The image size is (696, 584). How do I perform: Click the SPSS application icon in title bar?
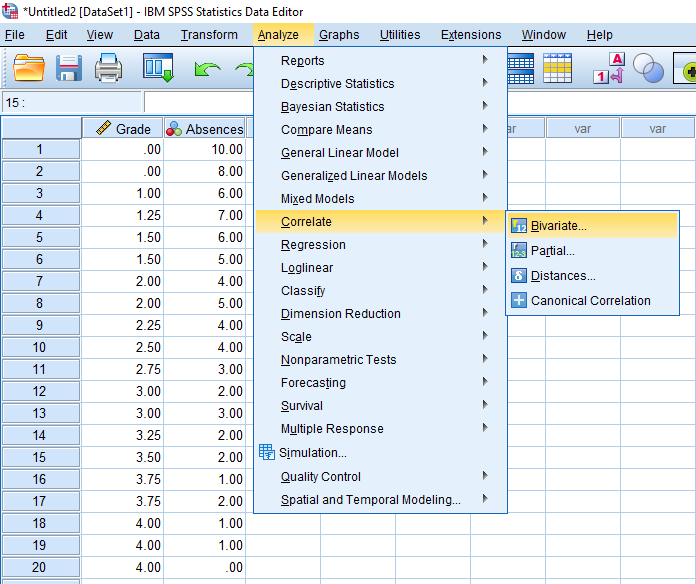pos(10,11)
